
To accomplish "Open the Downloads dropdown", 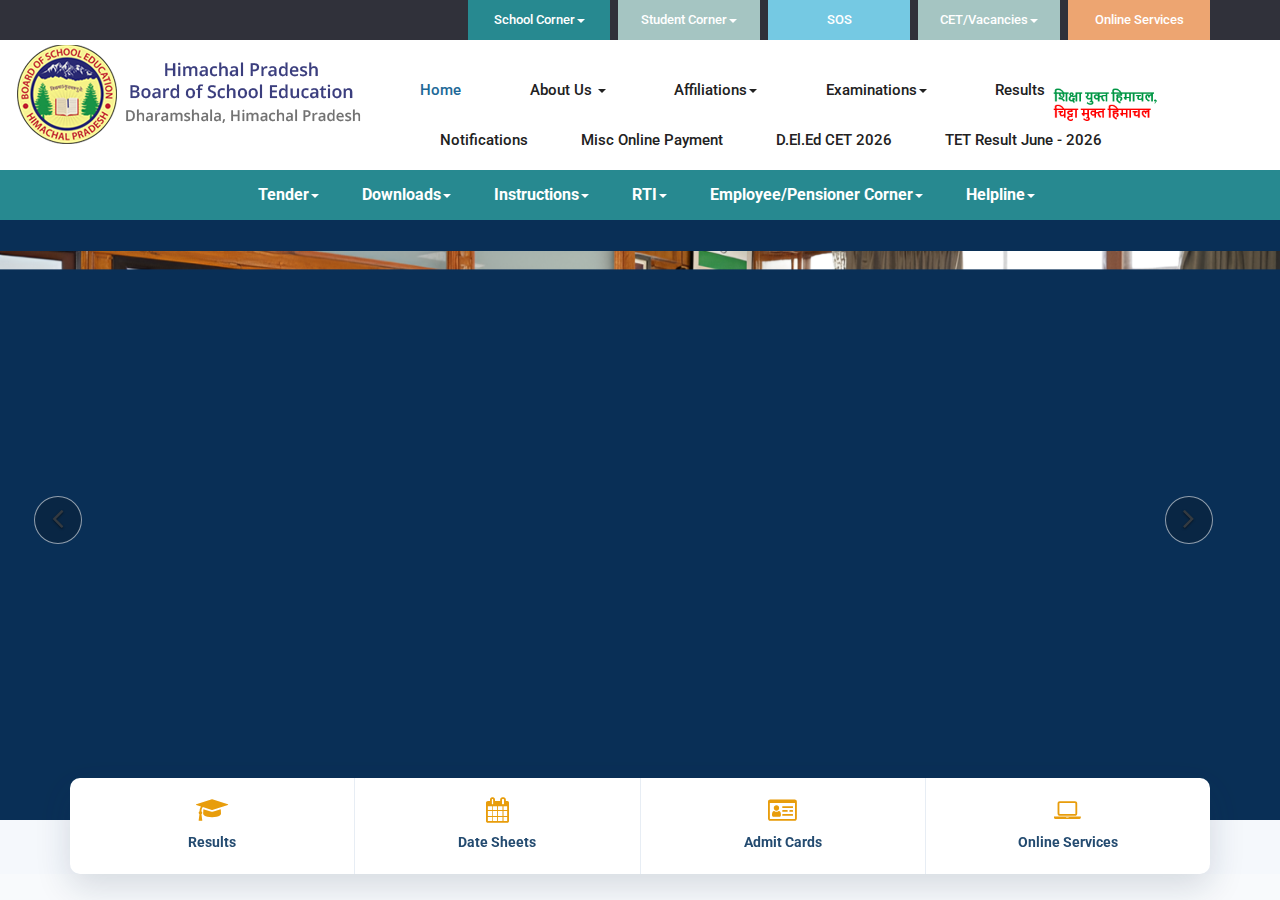I will coord(406,195).
